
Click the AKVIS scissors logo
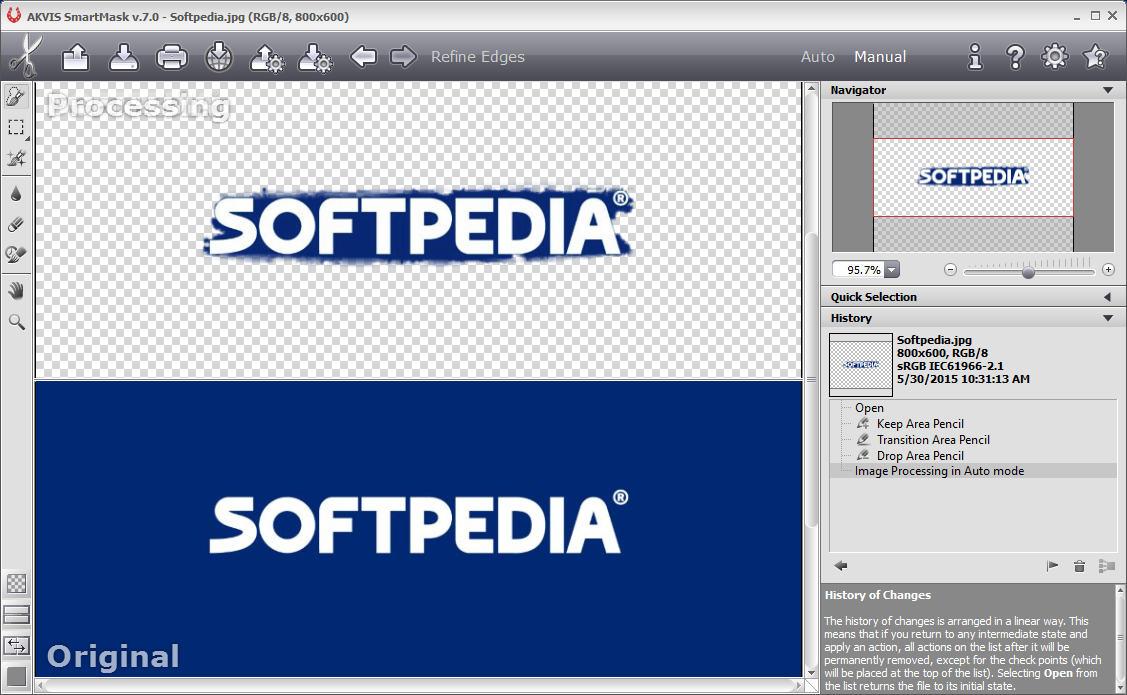[26, 56]
